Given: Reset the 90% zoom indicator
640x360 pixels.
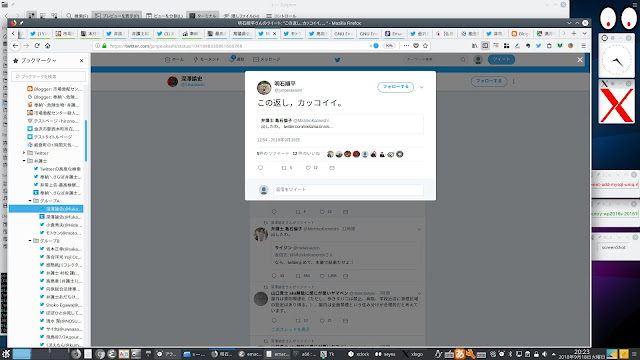Looking at the screenshot, I should click(389, 46).
